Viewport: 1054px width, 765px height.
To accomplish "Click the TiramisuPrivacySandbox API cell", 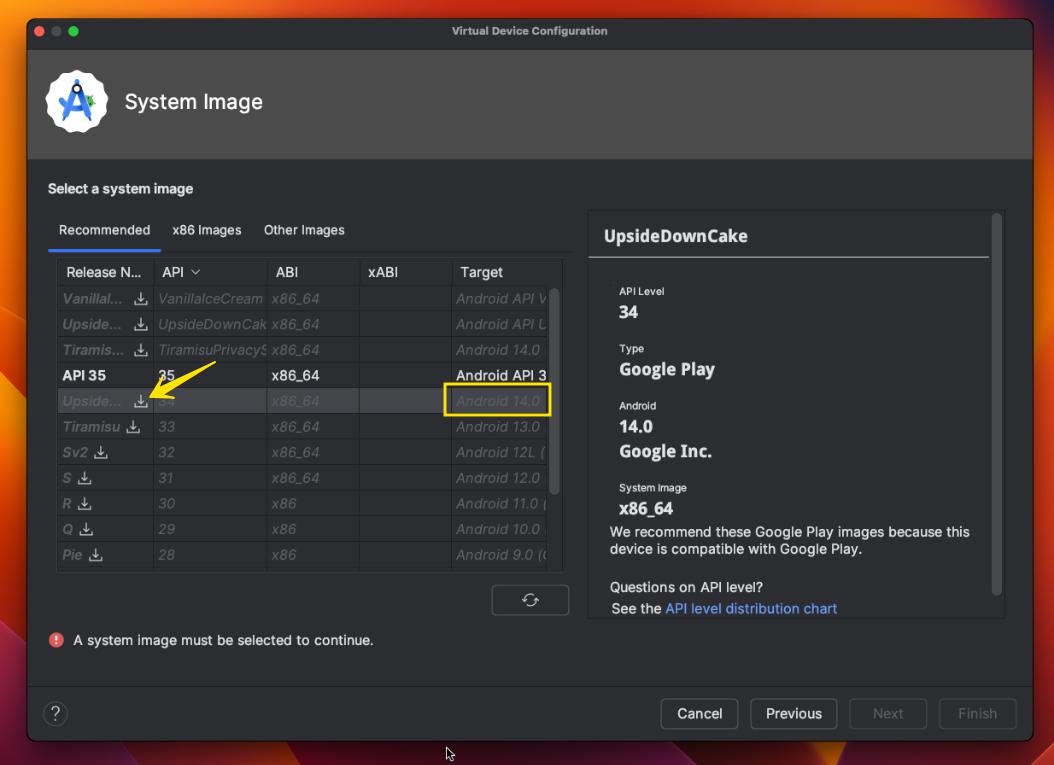I will [x=210, y=350].
